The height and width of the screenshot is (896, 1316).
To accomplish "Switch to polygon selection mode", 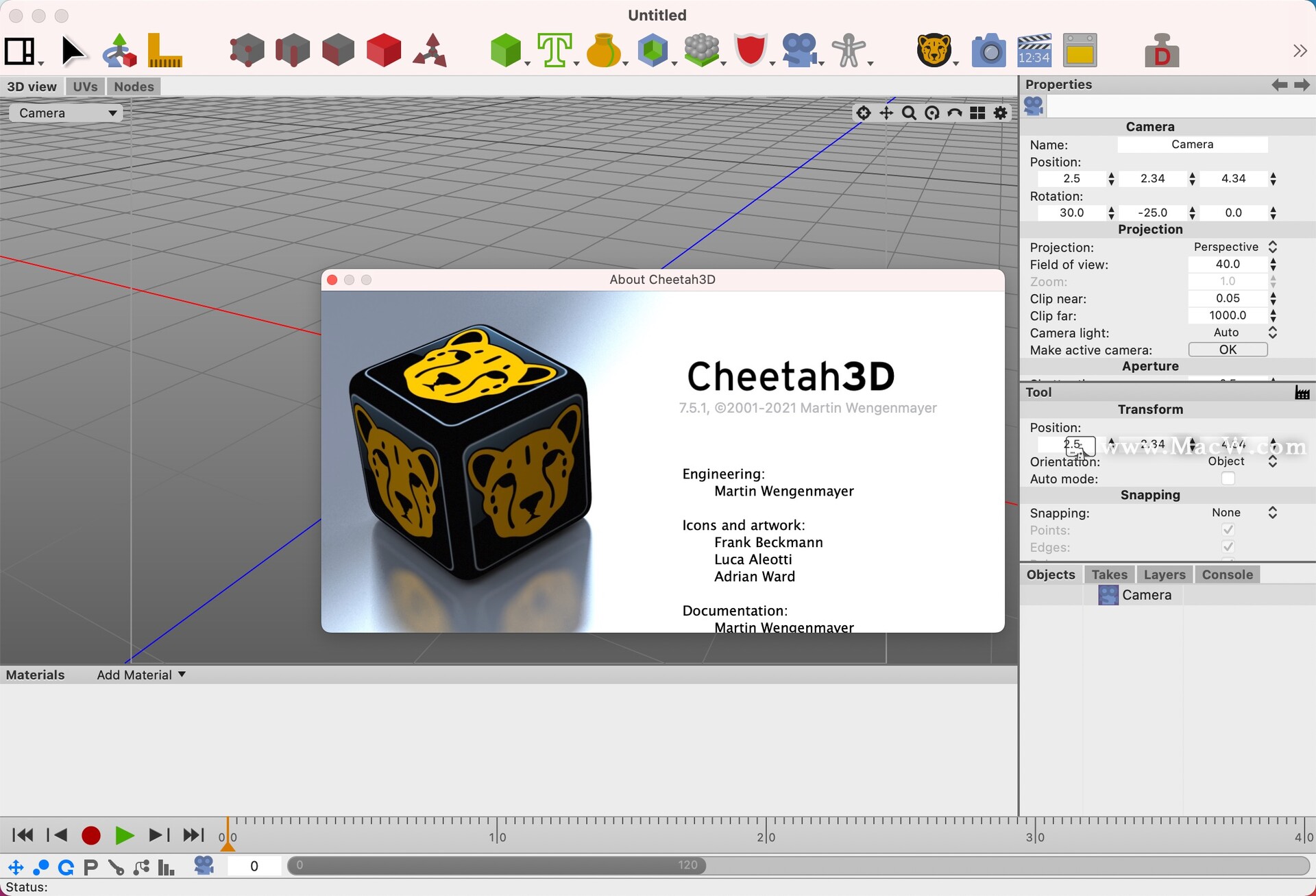I will [x=338, y=51].
